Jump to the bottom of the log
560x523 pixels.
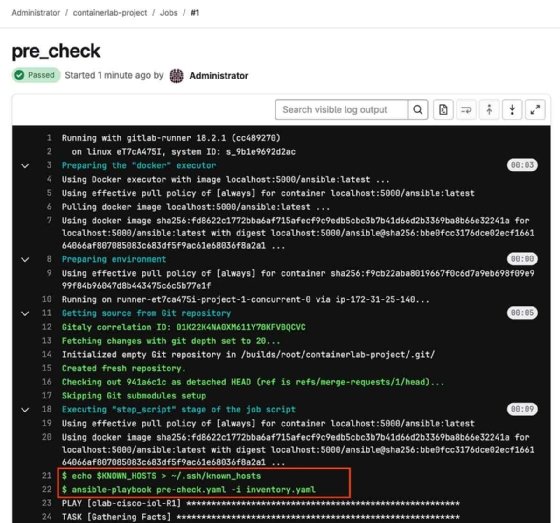pyautogui.click(x=512, y=110)
